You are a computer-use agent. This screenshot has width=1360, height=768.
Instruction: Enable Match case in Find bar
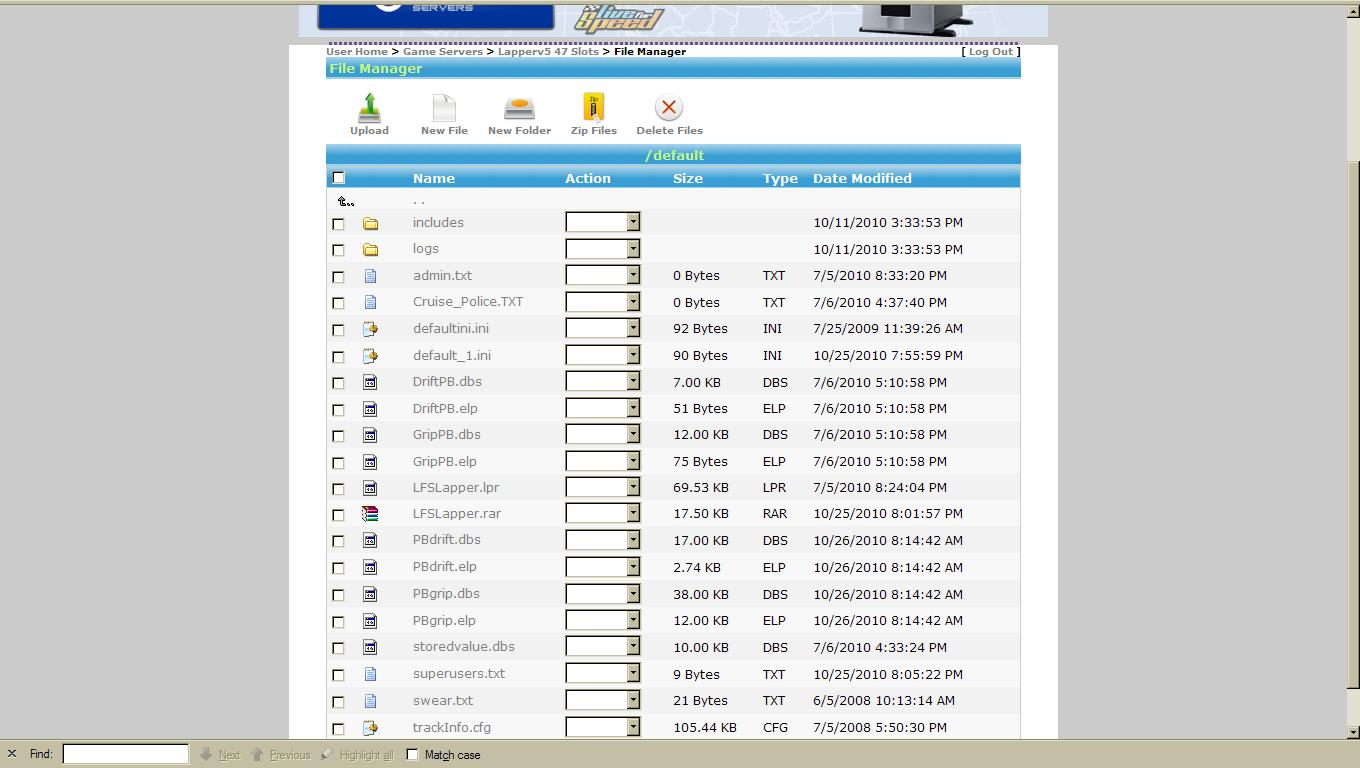[412, 754]
